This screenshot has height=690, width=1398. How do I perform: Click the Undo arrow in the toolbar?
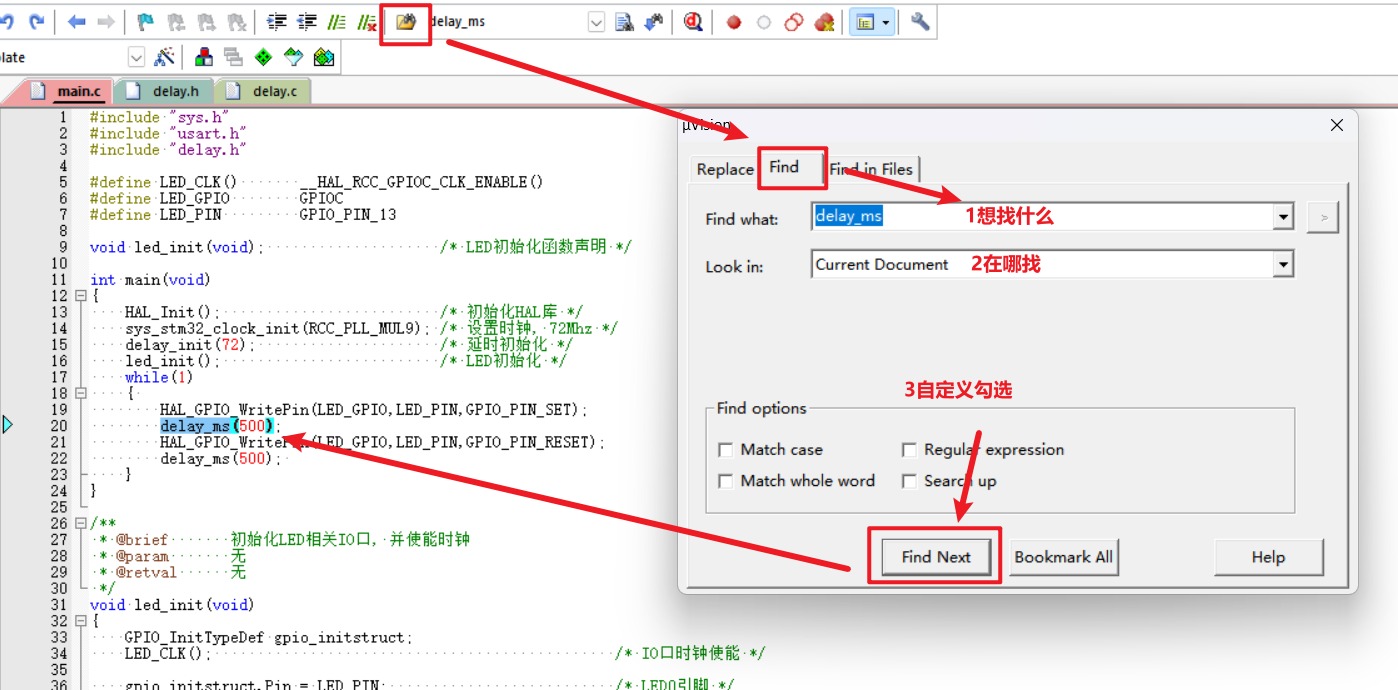pyautogui.click(x=8, y=21)
